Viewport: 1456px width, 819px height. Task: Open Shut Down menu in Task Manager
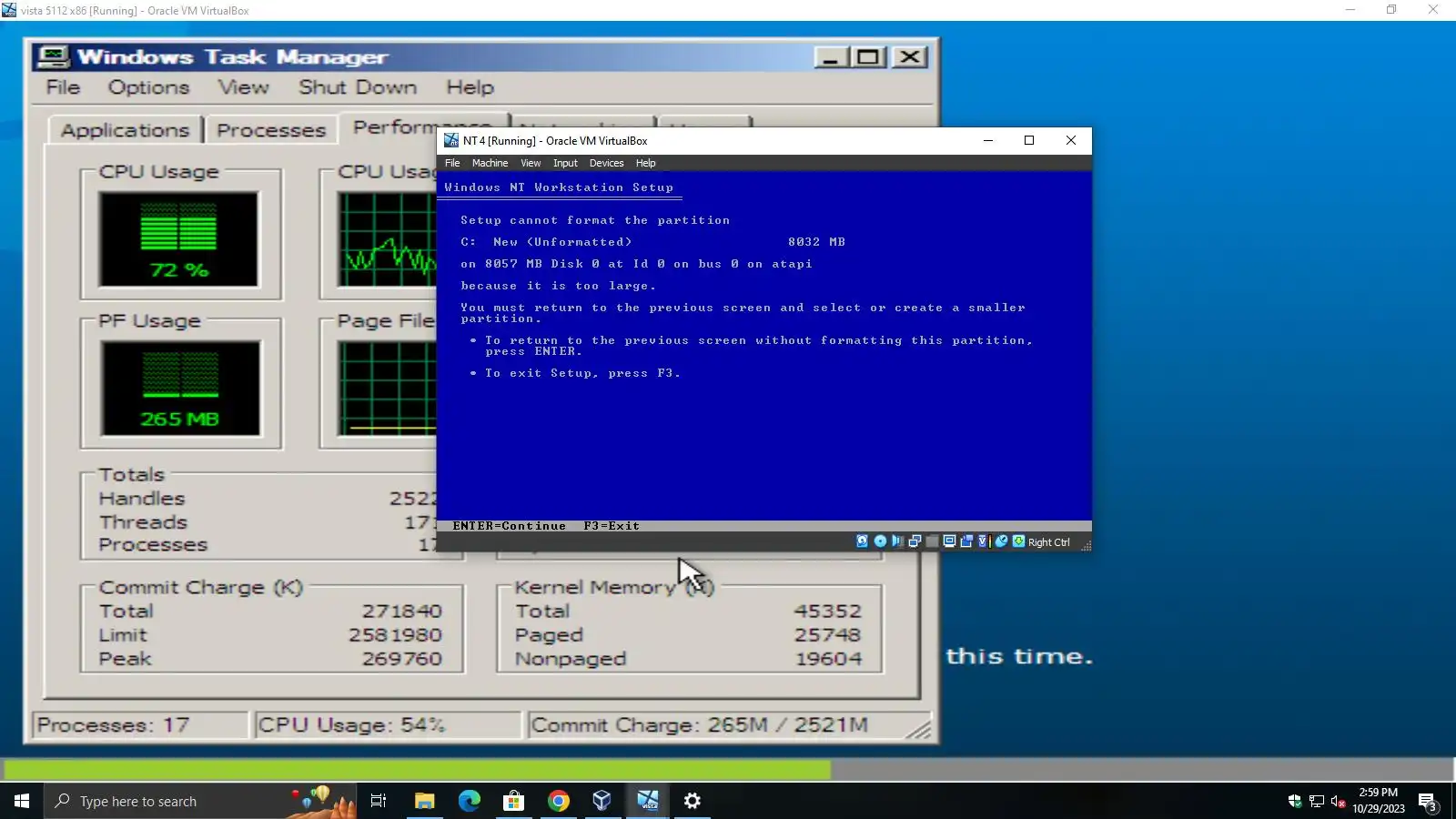click(x=358, y=87)
